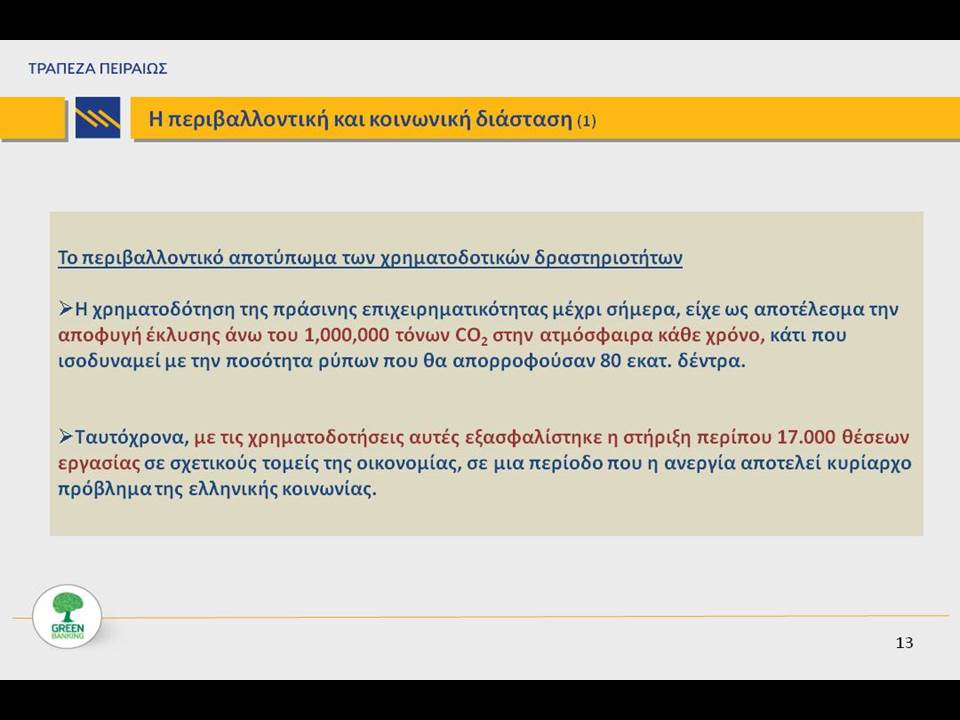
Task: Click the text '80 εκατ. δέντρα'
Action: [673, 361]
